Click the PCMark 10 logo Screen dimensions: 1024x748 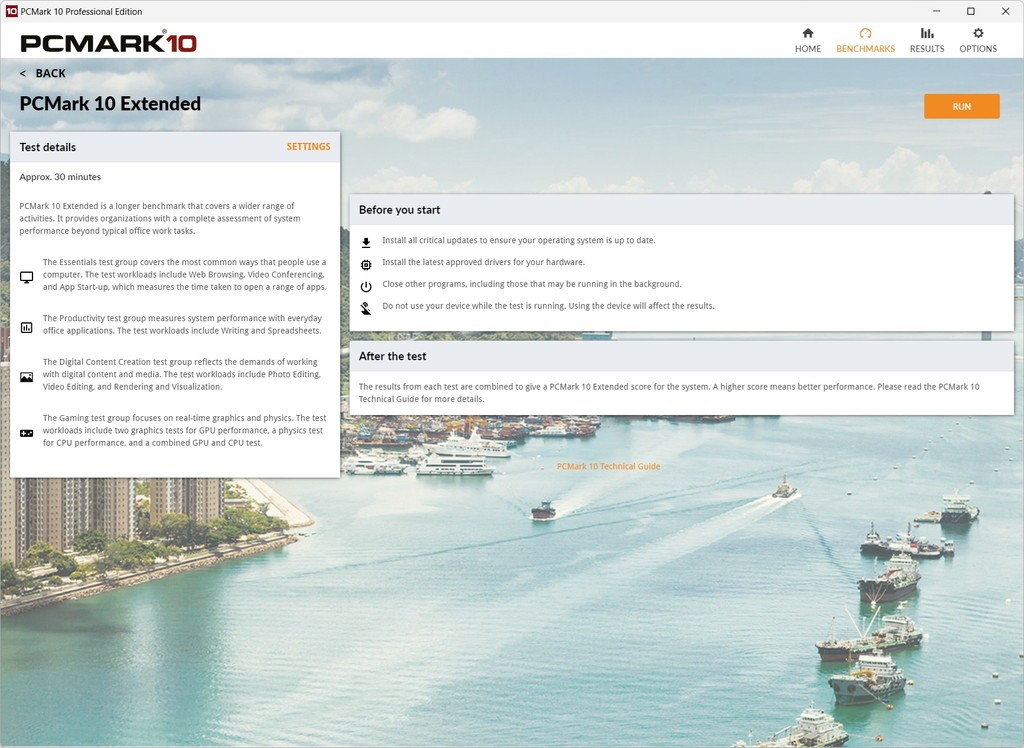point(108,42)
